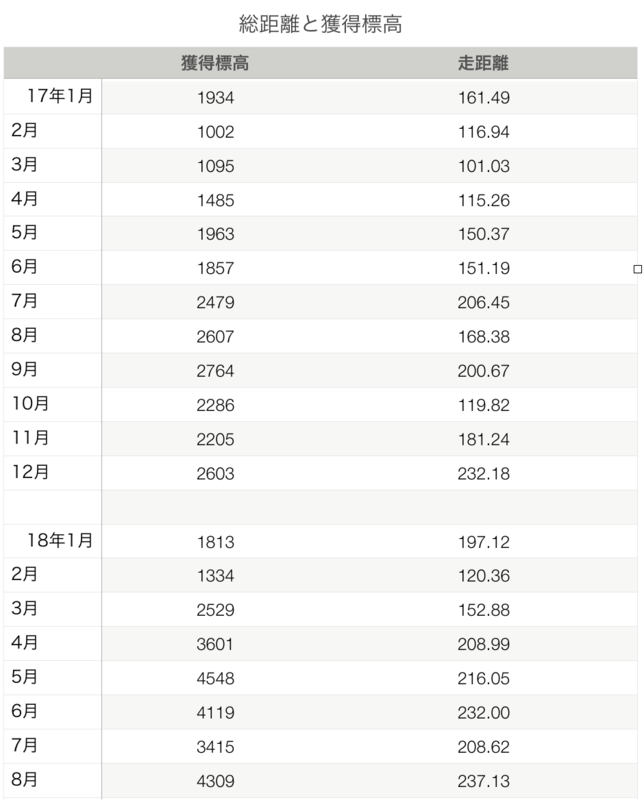Select cell with value 2764
Image resolution: width=644 pixels, height=800 pixels.
click(x=215, y=370)
